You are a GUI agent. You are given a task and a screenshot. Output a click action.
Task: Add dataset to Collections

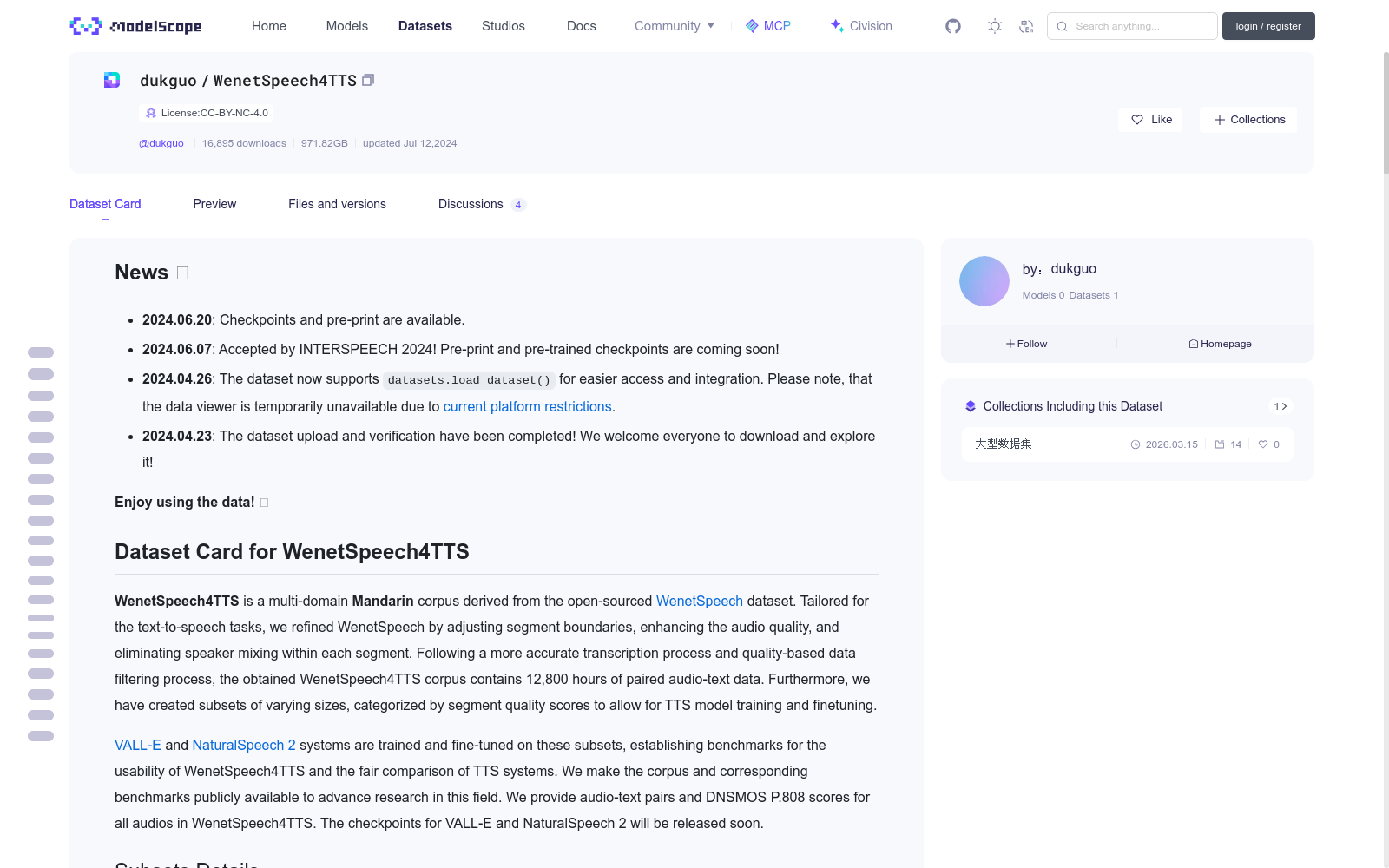click(x=1248, y=120)
